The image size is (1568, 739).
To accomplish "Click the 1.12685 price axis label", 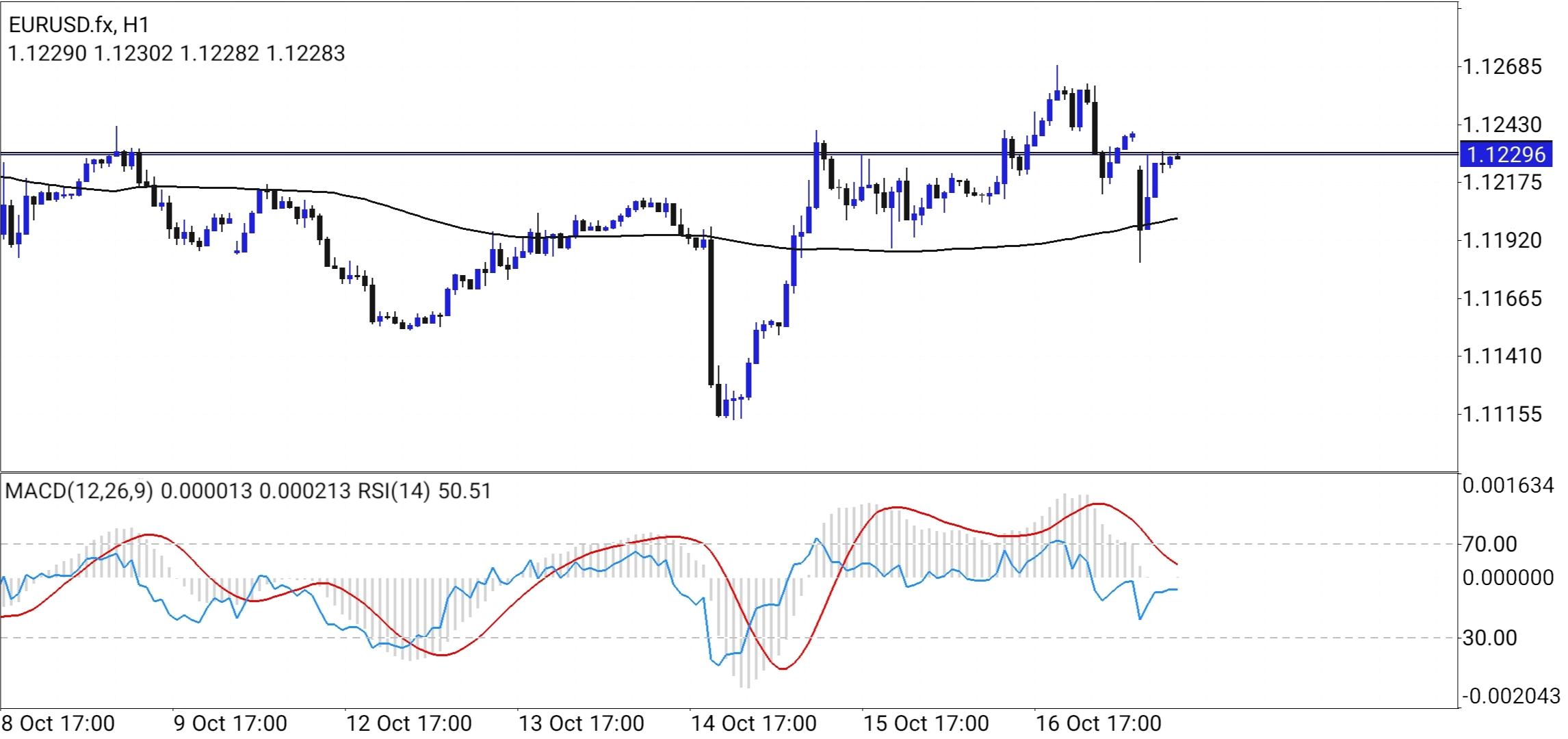I will pyautogui.click(x=1502, y=67).
